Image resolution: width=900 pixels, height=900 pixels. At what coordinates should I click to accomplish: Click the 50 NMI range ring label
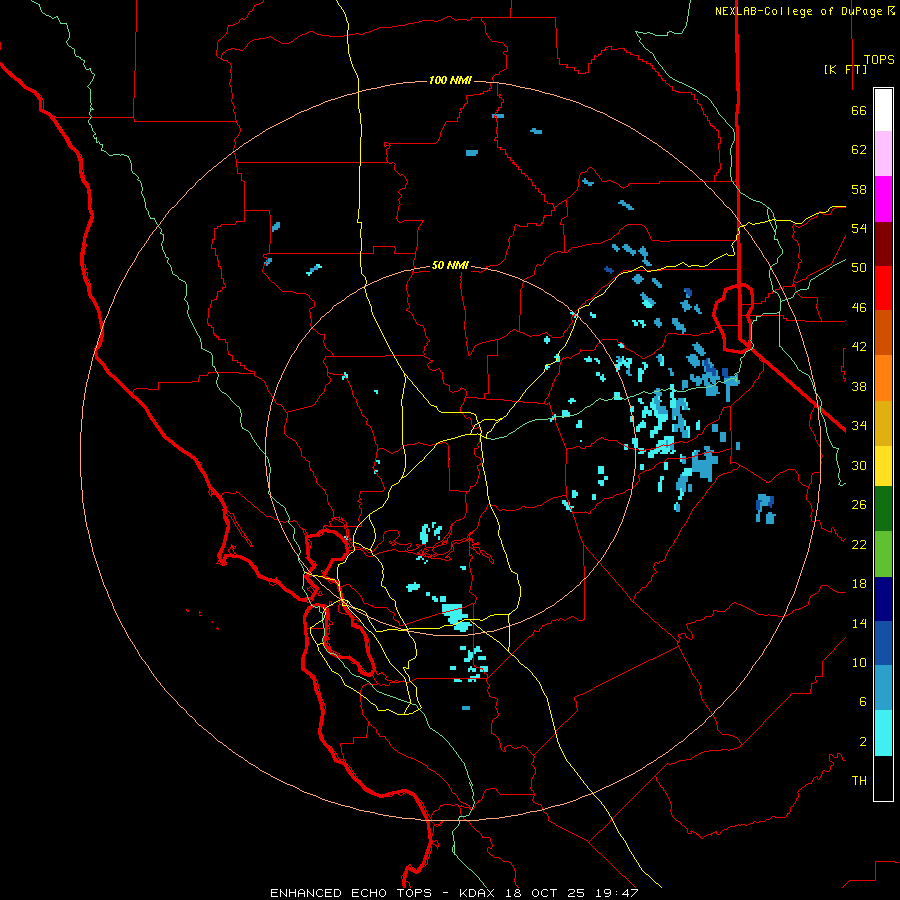(x=451, y=265)
